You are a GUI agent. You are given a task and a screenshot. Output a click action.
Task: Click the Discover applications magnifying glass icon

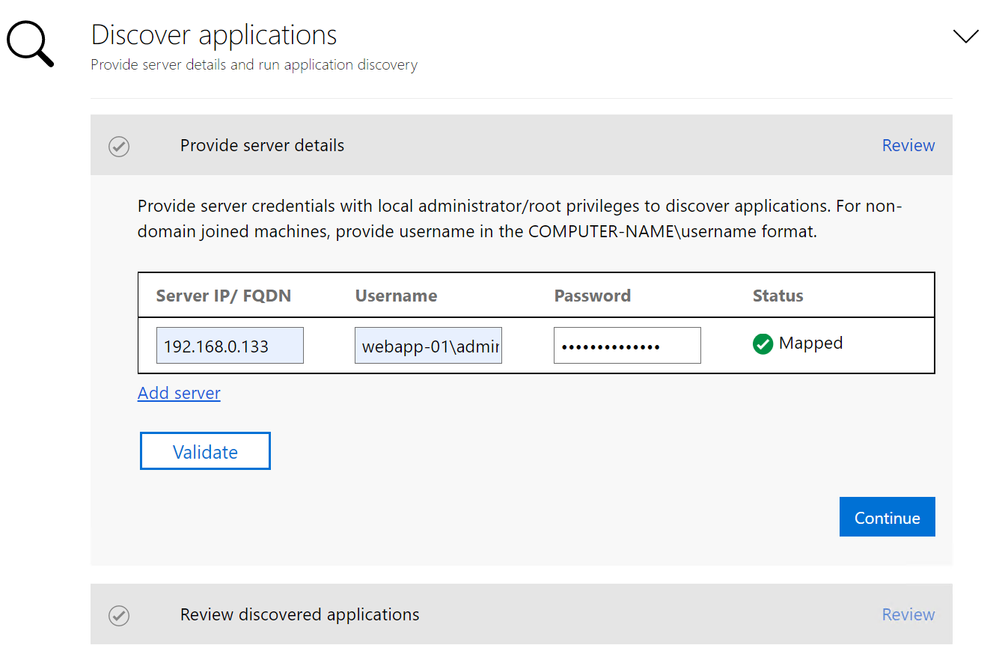click(x=30, y=43)
